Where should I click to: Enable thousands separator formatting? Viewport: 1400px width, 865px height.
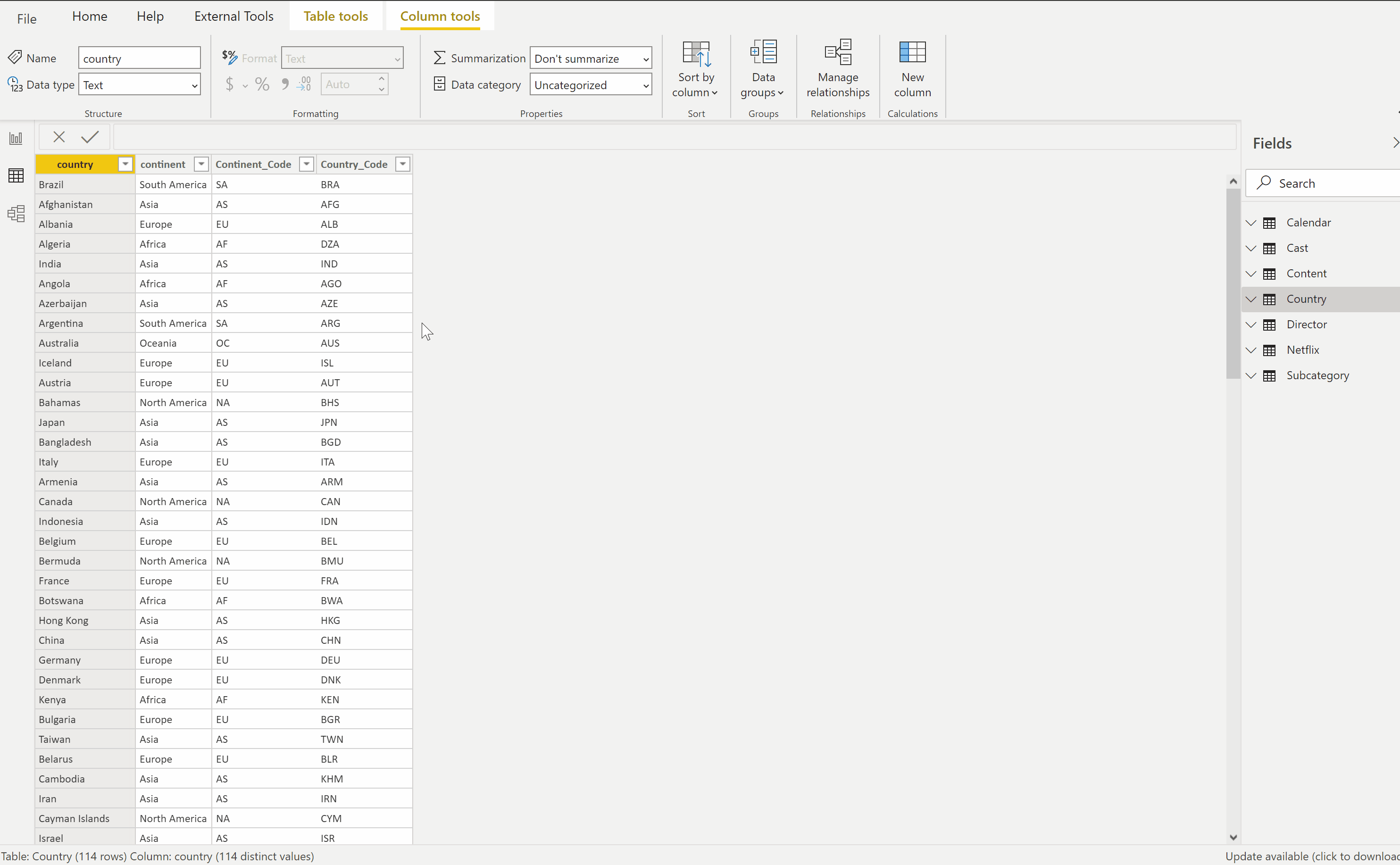point(284,83)
